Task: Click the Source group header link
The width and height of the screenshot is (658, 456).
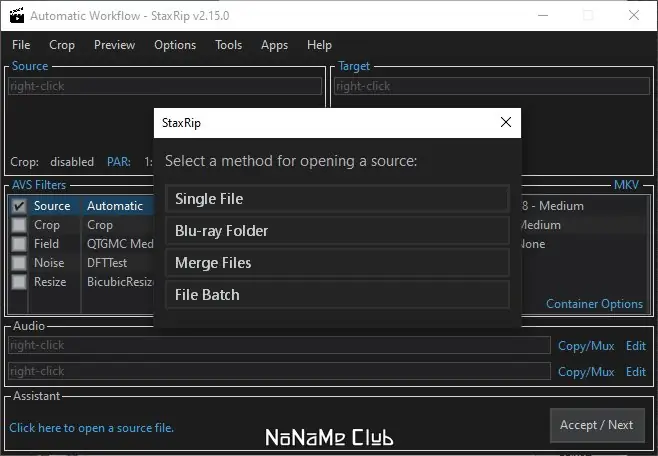Action: 30,66
